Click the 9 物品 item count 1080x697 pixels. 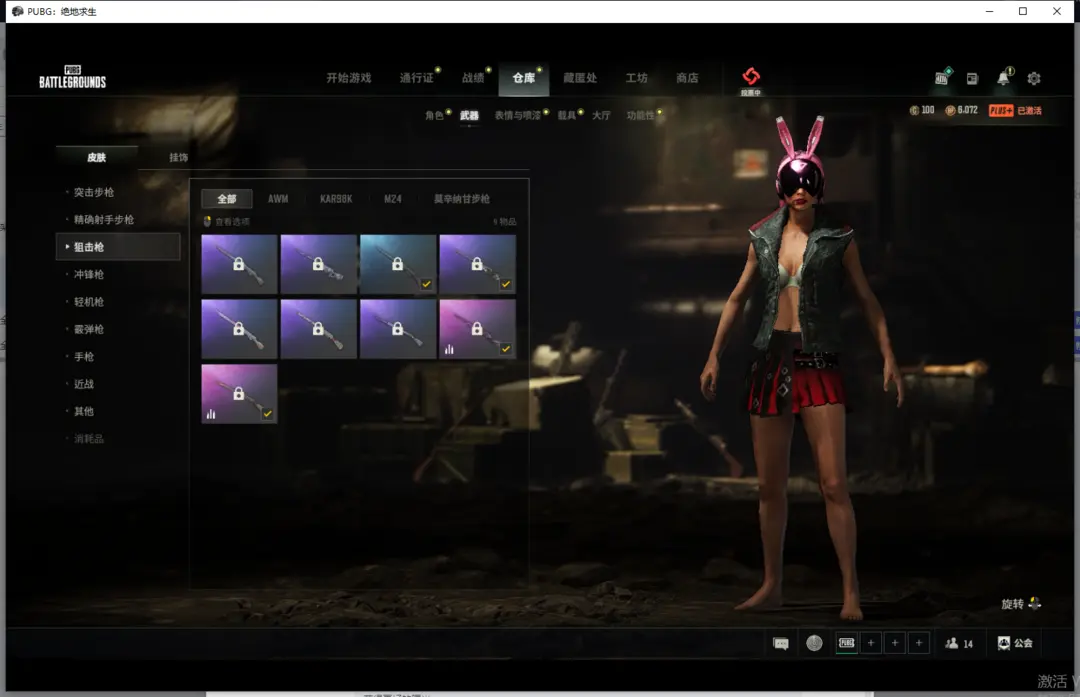click(505, 222)
